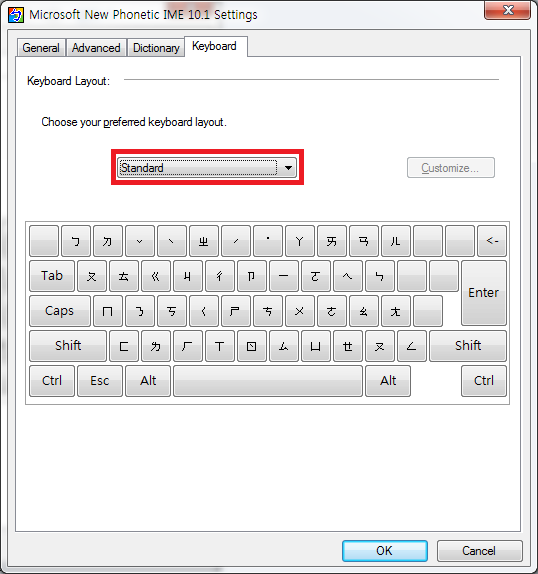Click the ㄆ key next to Tab
538x574 pixels.
(92, 276)
